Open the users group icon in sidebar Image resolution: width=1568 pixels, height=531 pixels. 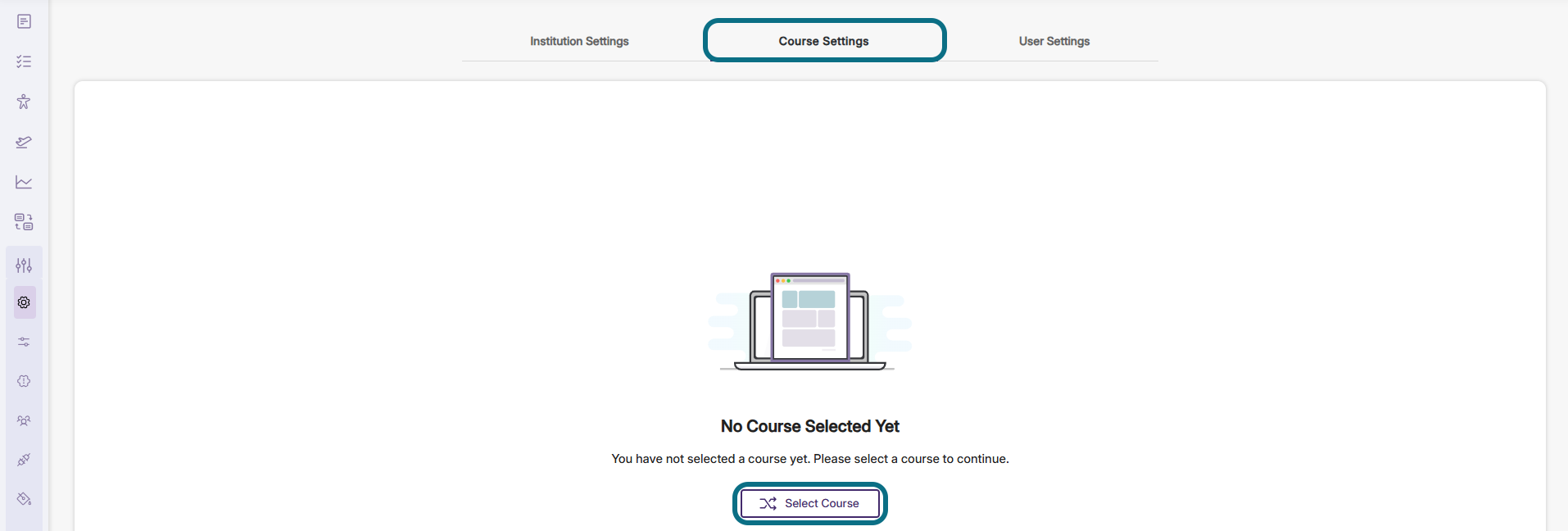click(x=24, y=420)
